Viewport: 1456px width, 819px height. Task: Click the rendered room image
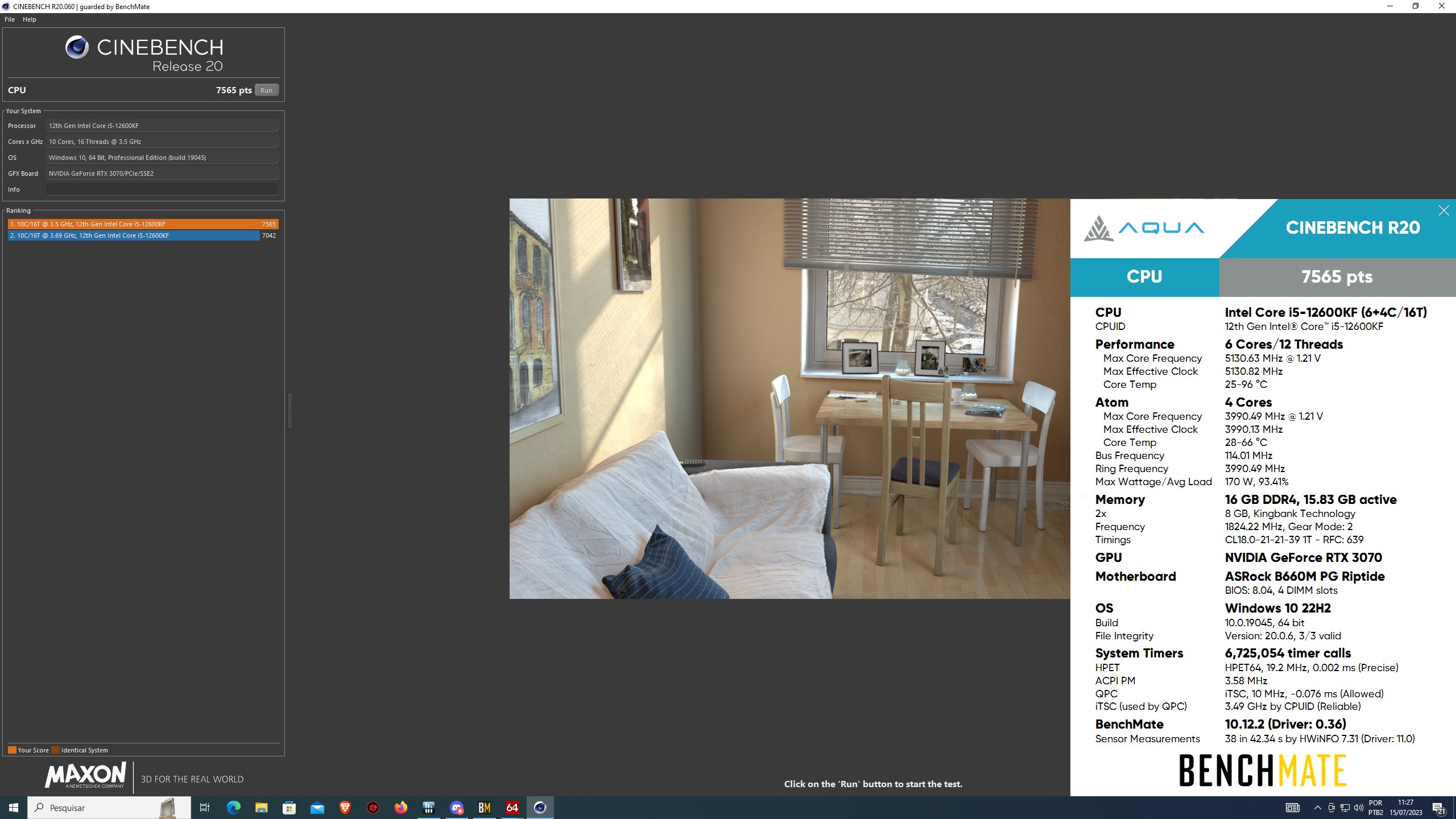(789, 398)
